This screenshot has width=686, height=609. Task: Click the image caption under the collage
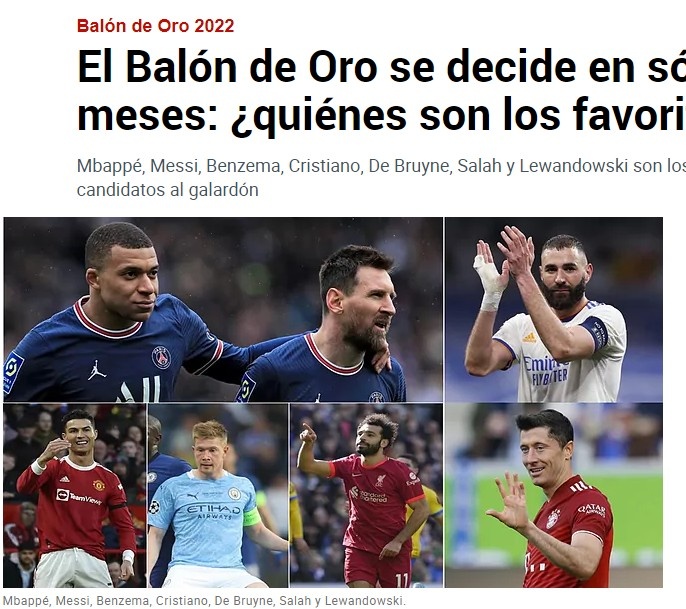click(x=204, y=601)
